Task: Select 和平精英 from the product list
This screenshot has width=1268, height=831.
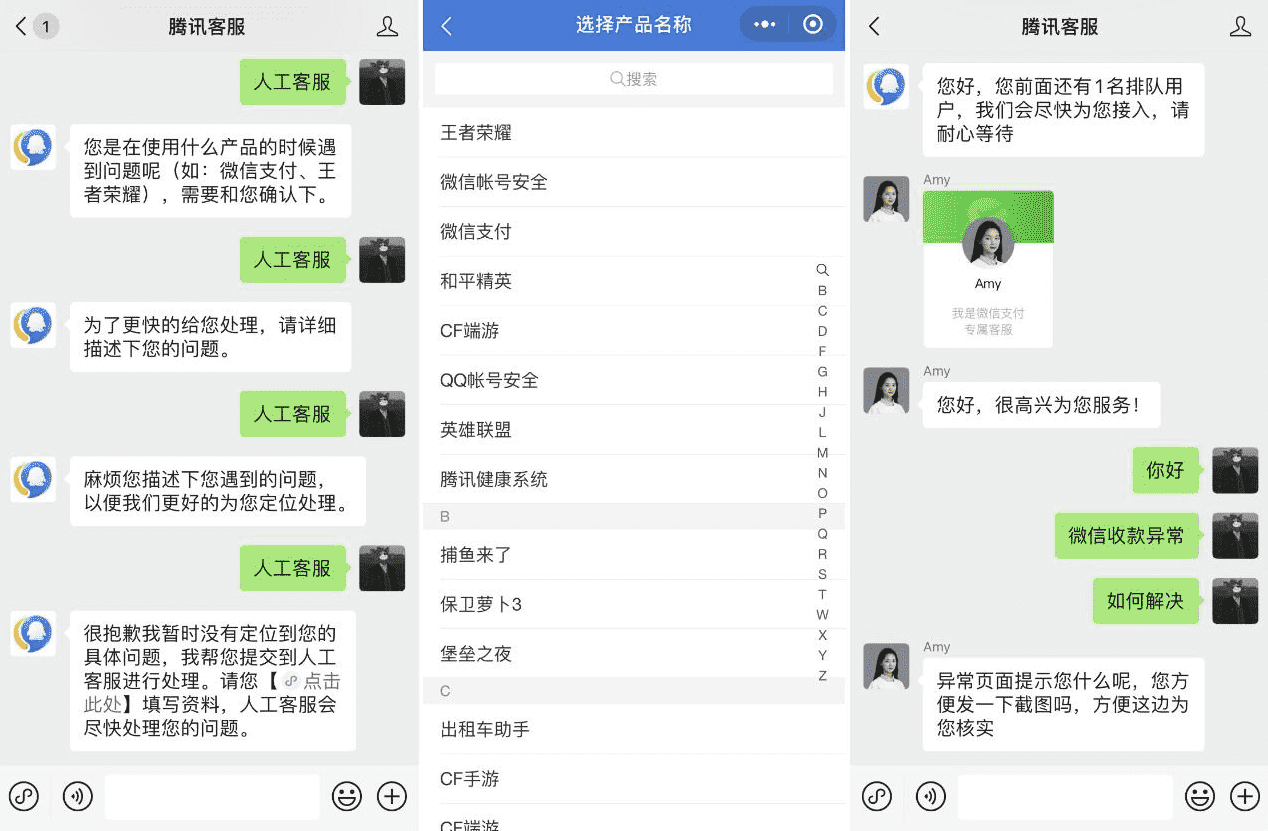Action: click(634, 281)
